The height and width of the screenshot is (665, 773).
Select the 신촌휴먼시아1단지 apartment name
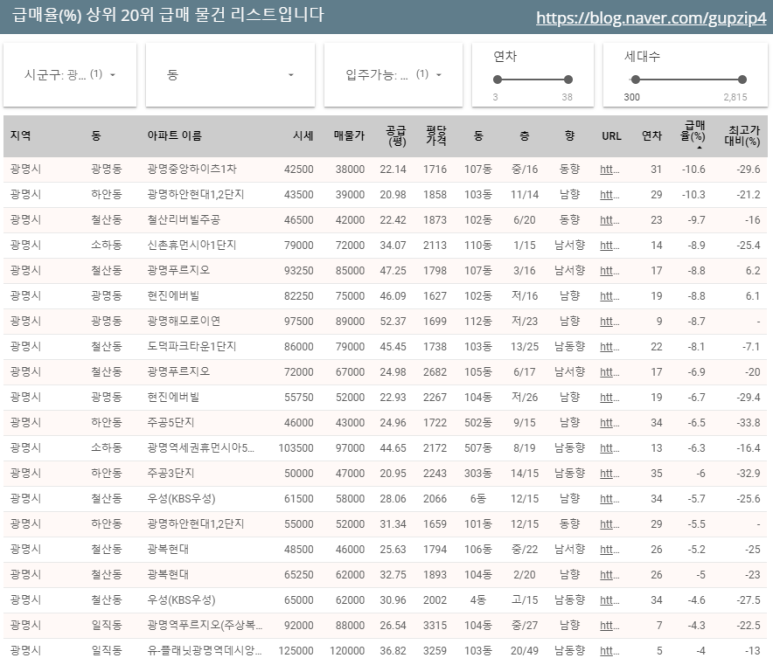pos(192,245)
